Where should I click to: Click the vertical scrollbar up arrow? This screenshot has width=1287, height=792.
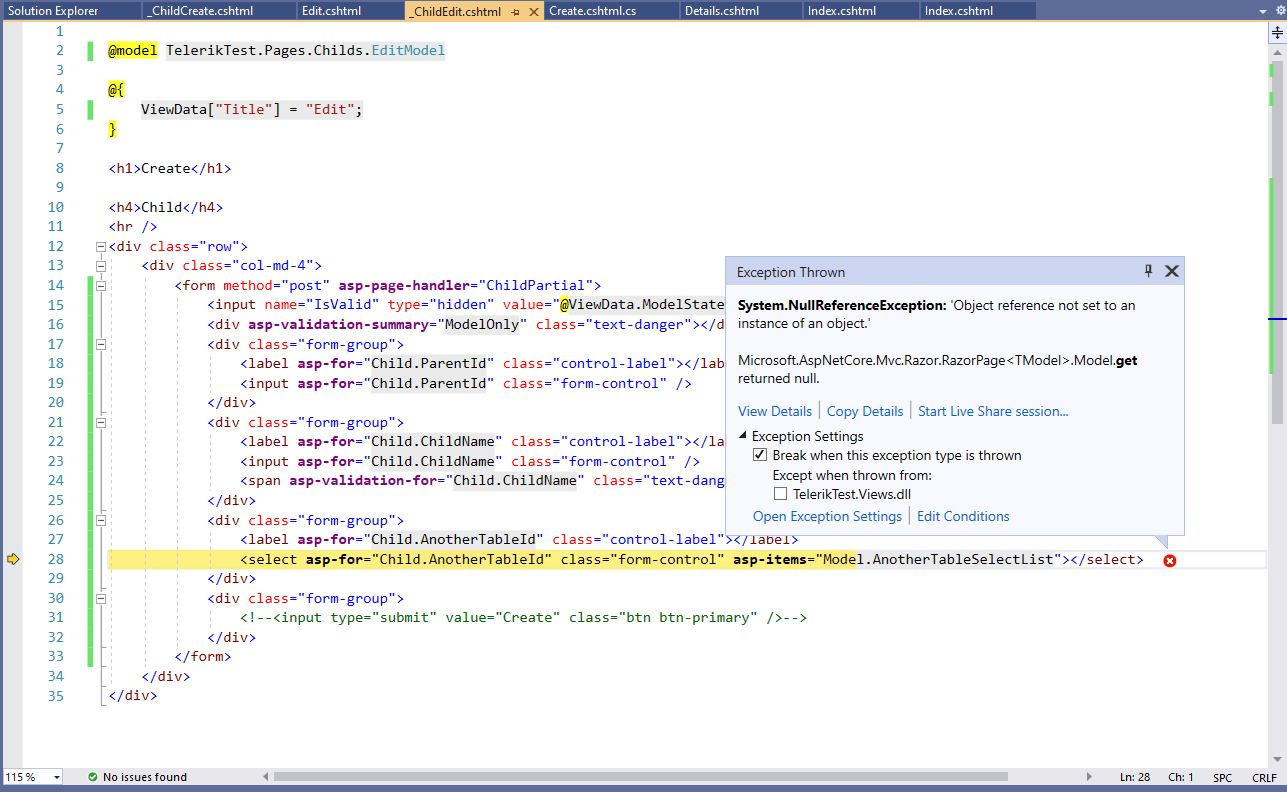[1278, 51]
